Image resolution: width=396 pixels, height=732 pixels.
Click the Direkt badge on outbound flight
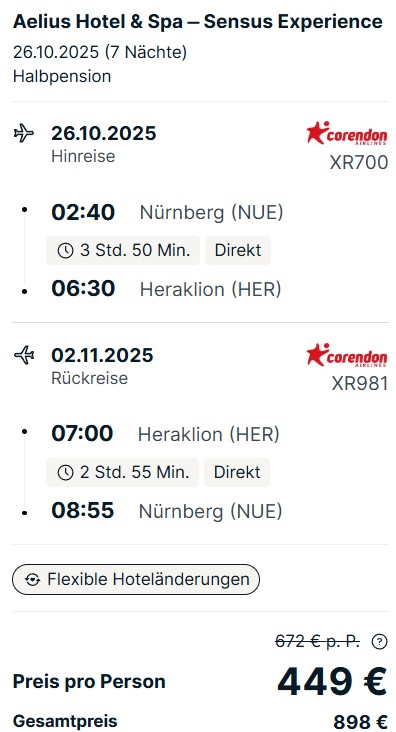tap(238, 251)
